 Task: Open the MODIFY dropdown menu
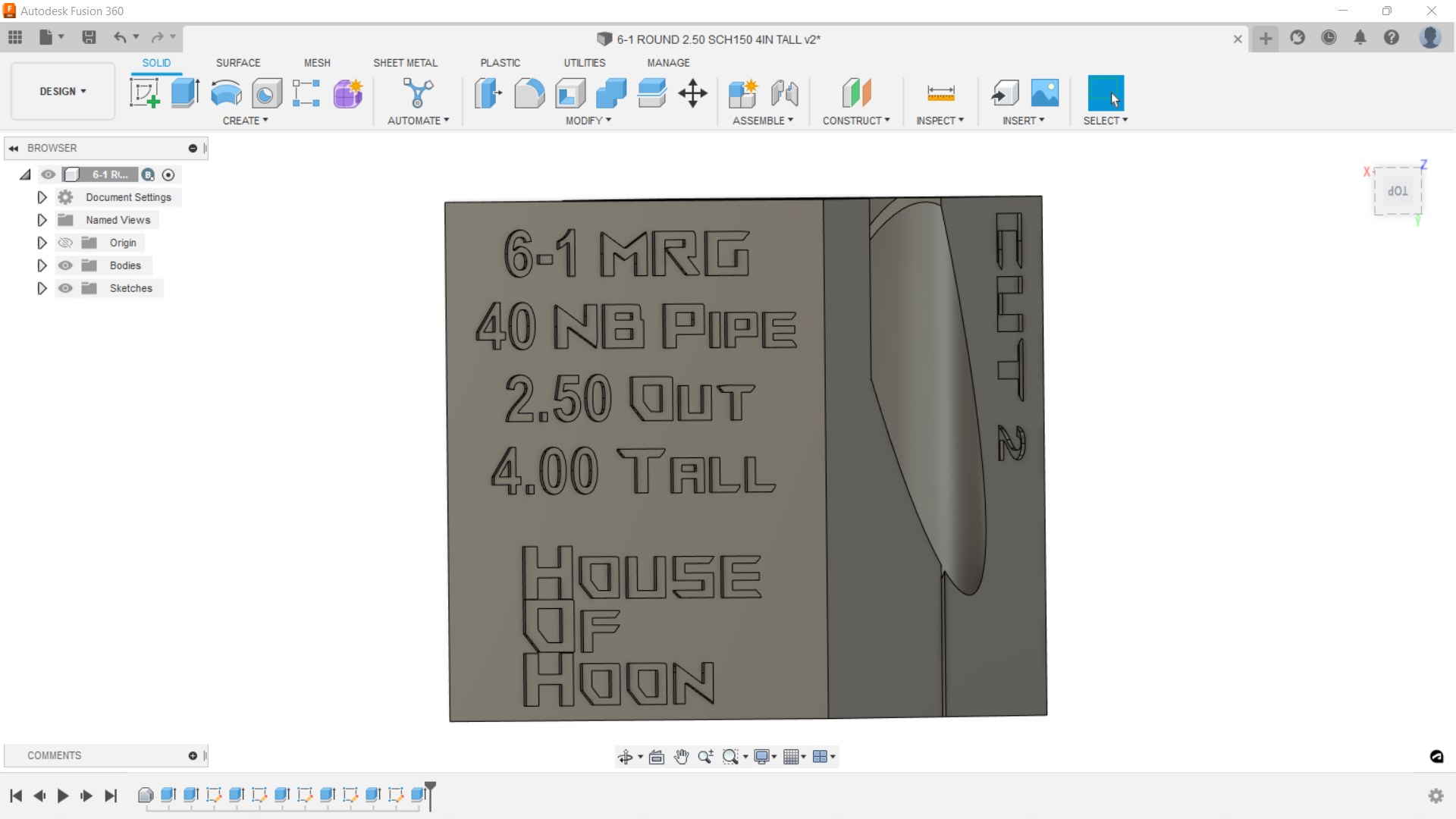(x=588, y=121)
